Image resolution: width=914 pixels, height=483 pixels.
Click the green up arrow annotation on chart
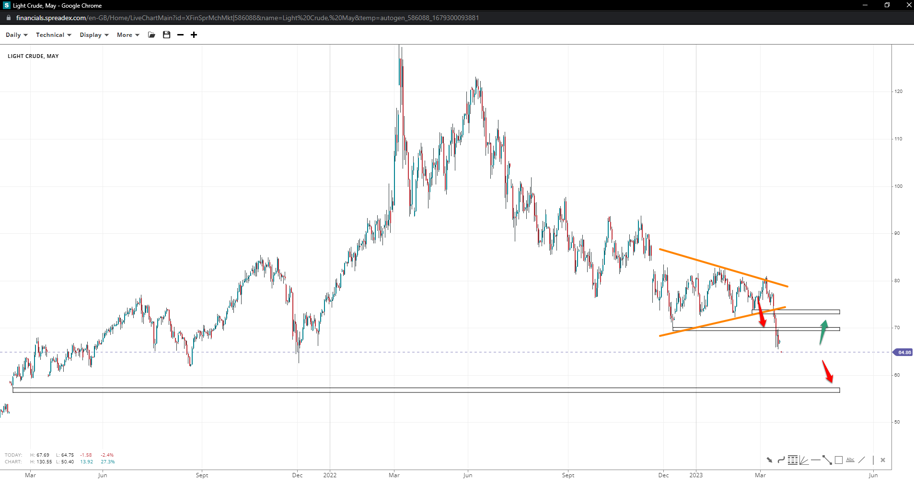tap(823, 332)
